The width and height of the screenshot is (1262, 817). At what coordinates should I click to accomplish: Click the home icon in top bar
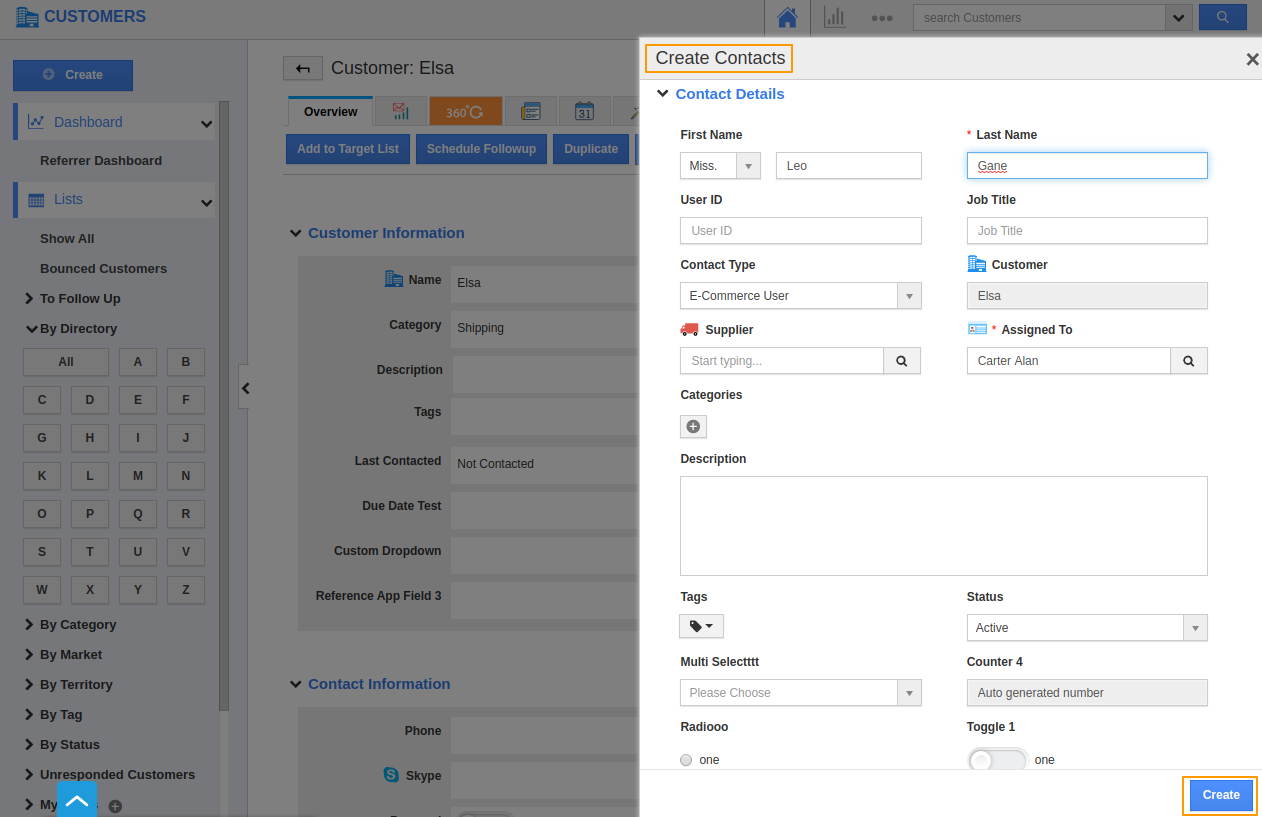787,17
